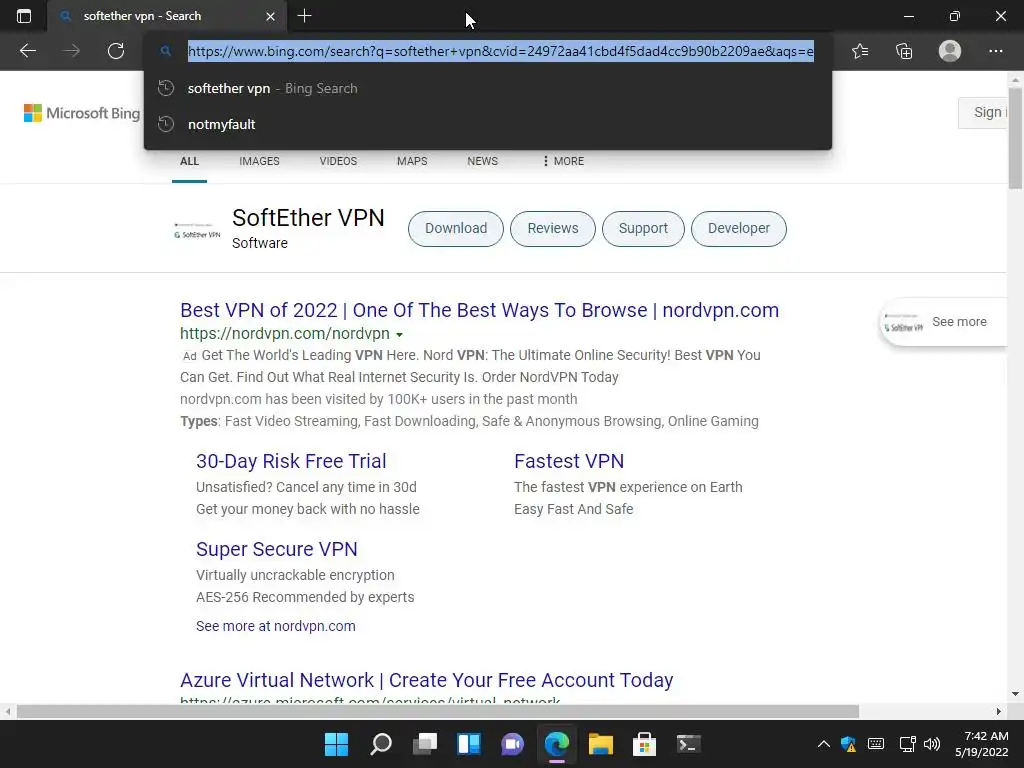
Task: Switch to the VIDEOS tab
Action: (x=338, y=161)
